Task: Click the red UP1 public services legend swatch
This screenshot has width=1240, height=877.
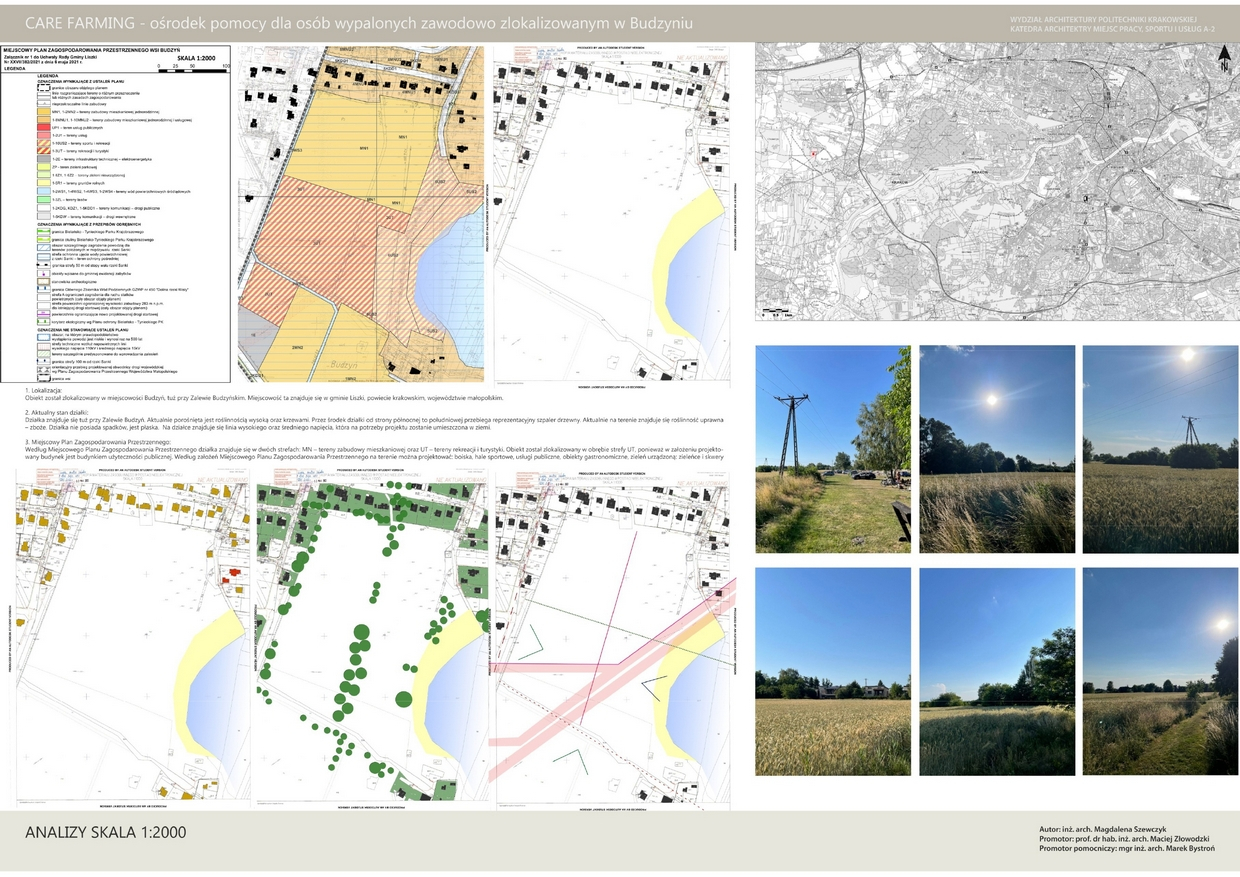Action: tap(43, 128)
